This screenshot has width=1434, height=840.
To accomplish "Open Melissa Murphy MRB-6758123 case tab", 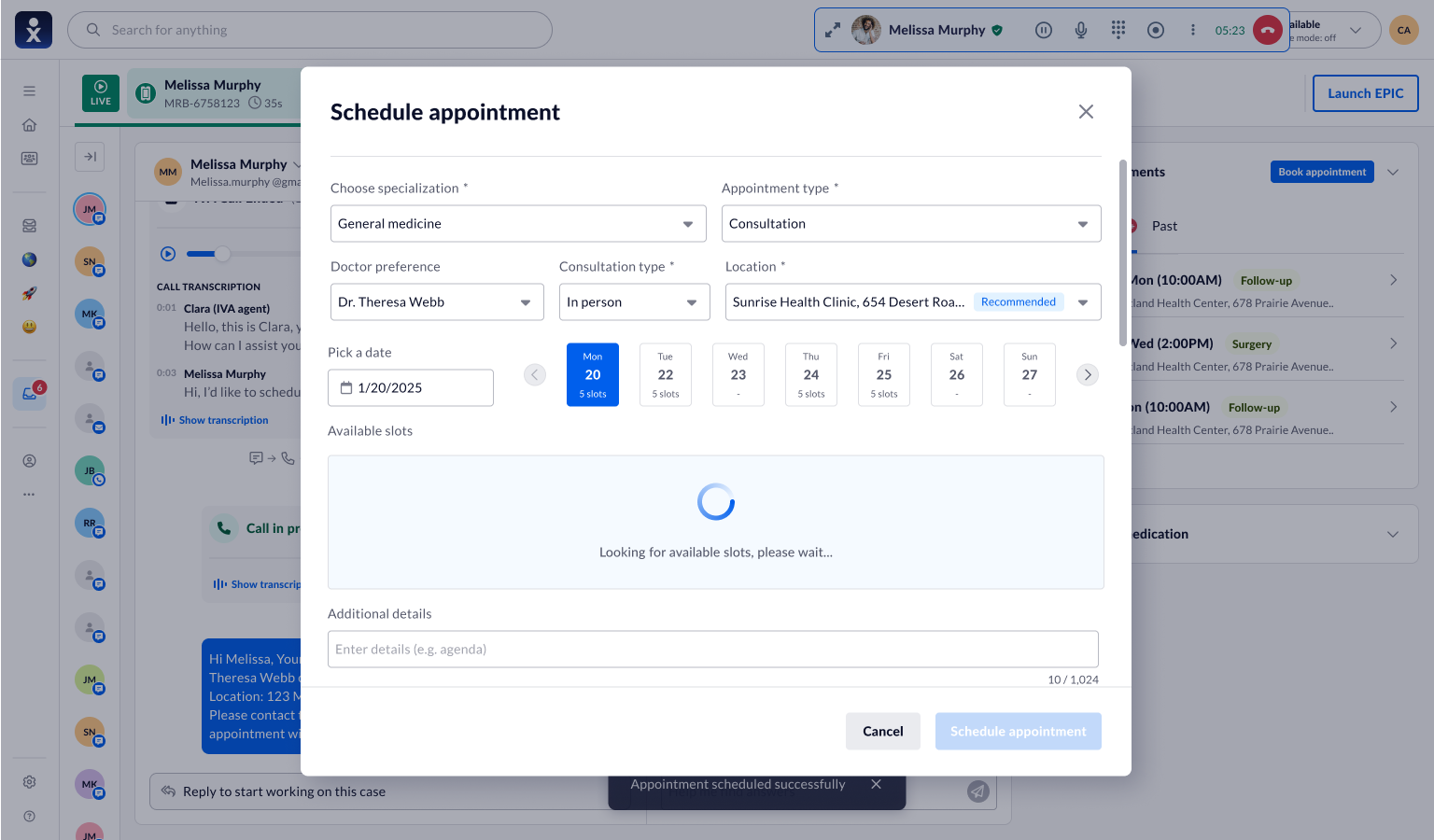I will tap(215, 93).
